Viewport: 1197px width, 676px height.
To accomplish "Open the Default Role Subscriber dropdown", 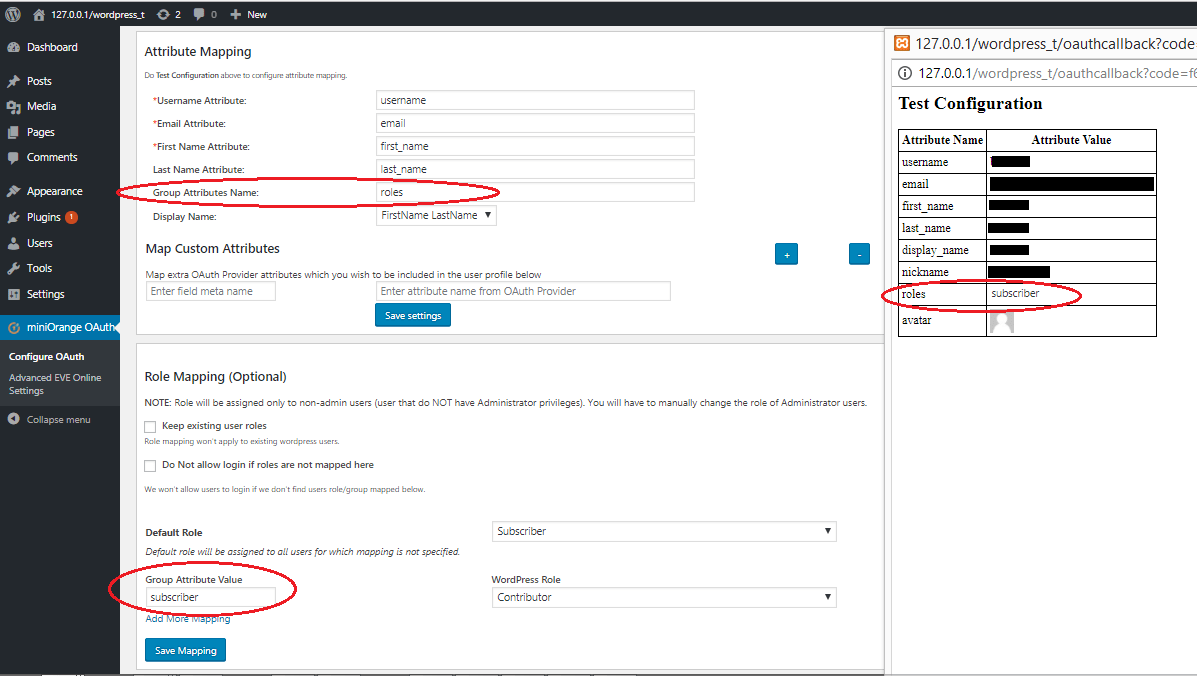I will point(664,532).
